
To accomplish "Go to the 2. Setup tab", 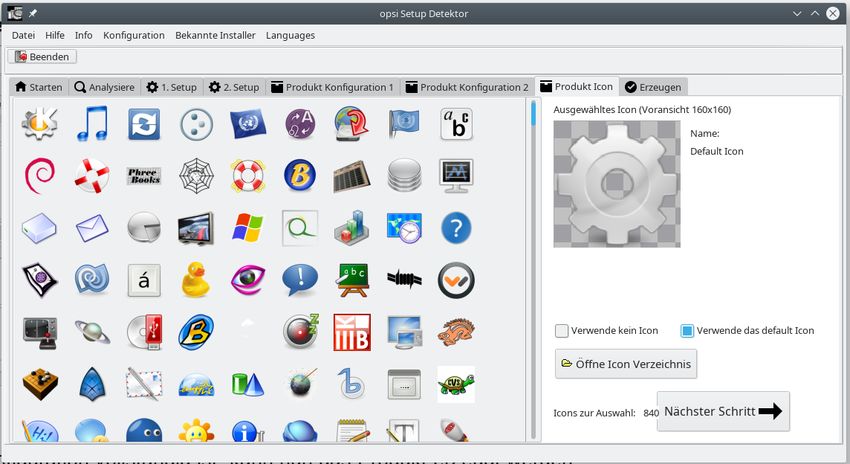I will [234, 87].
